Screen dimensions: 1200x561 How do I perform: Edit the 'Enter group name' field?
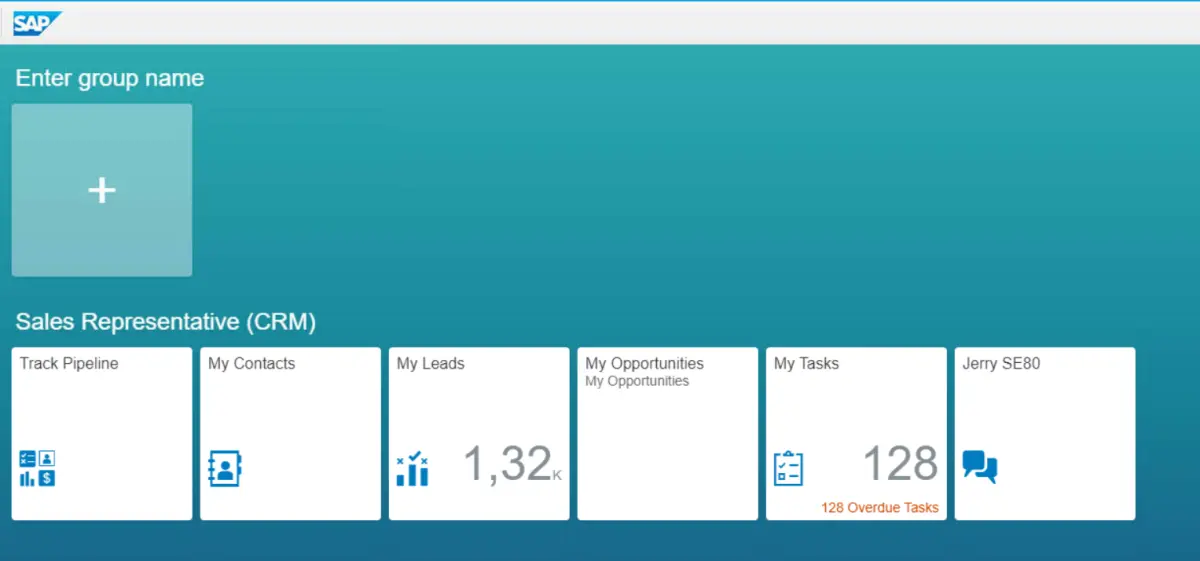(x=110, y=78)
